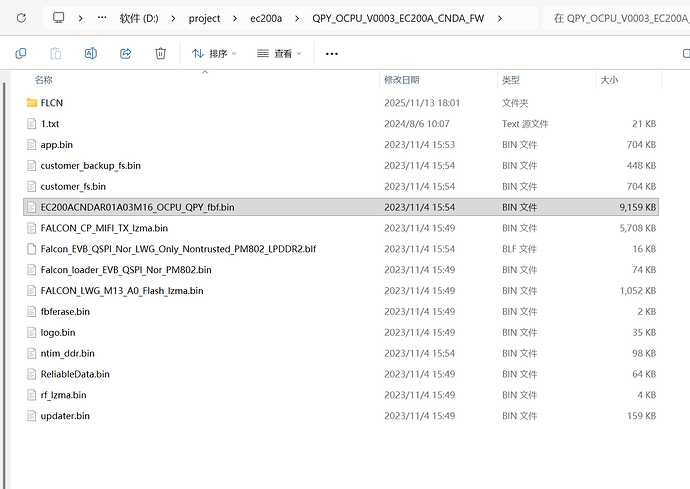Click the Rename icon in the toolbar
Viewport: 690px width, 489px height.
coord(90,53)
